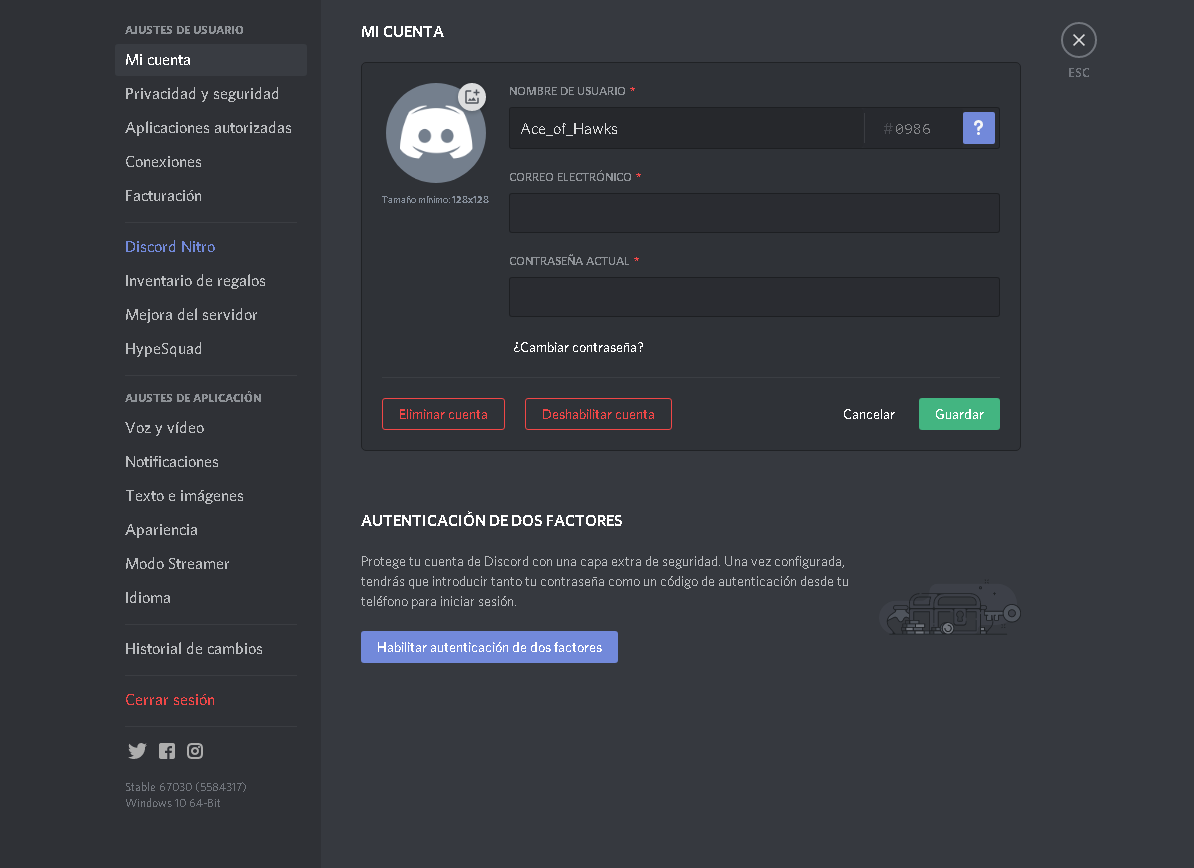1194x868 pixels.
Task: Close settings with the X button
Action: click(x=1078, y=40)
